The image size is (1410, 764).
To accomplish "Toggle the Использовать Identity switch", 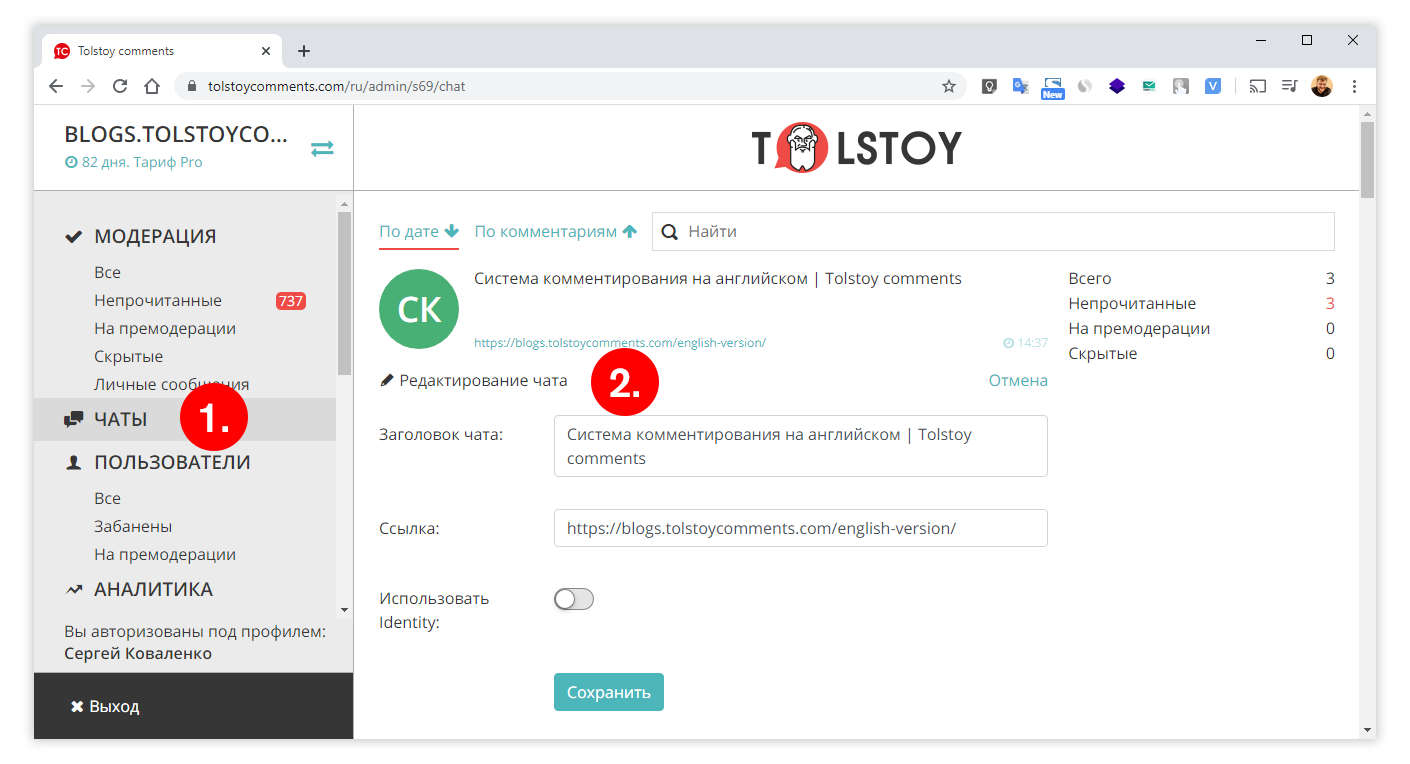I will coord(574,599).
